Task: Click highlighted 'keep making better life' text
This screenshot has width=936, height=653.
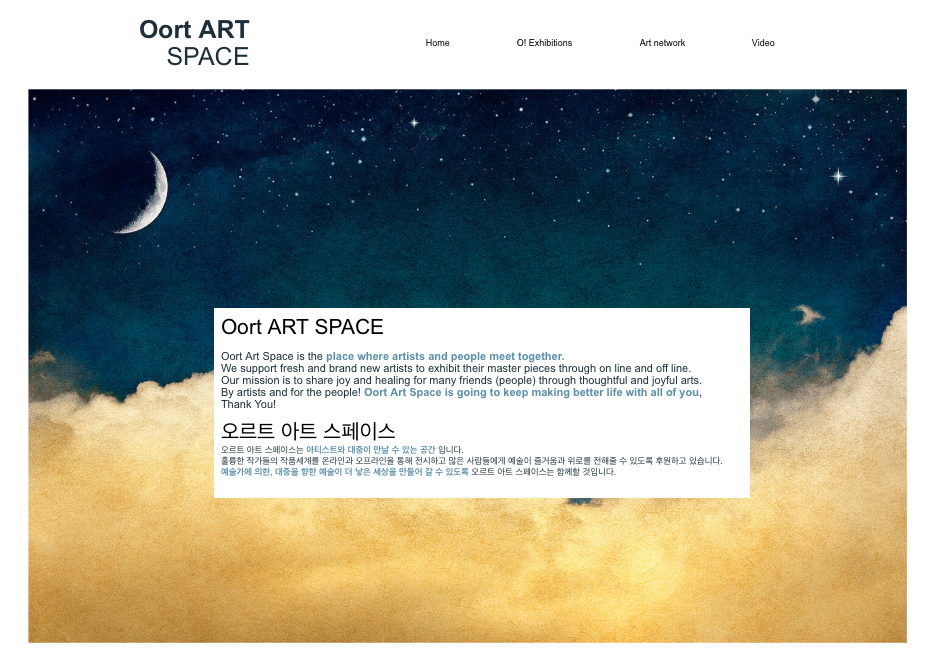Action: coord(531,392)
